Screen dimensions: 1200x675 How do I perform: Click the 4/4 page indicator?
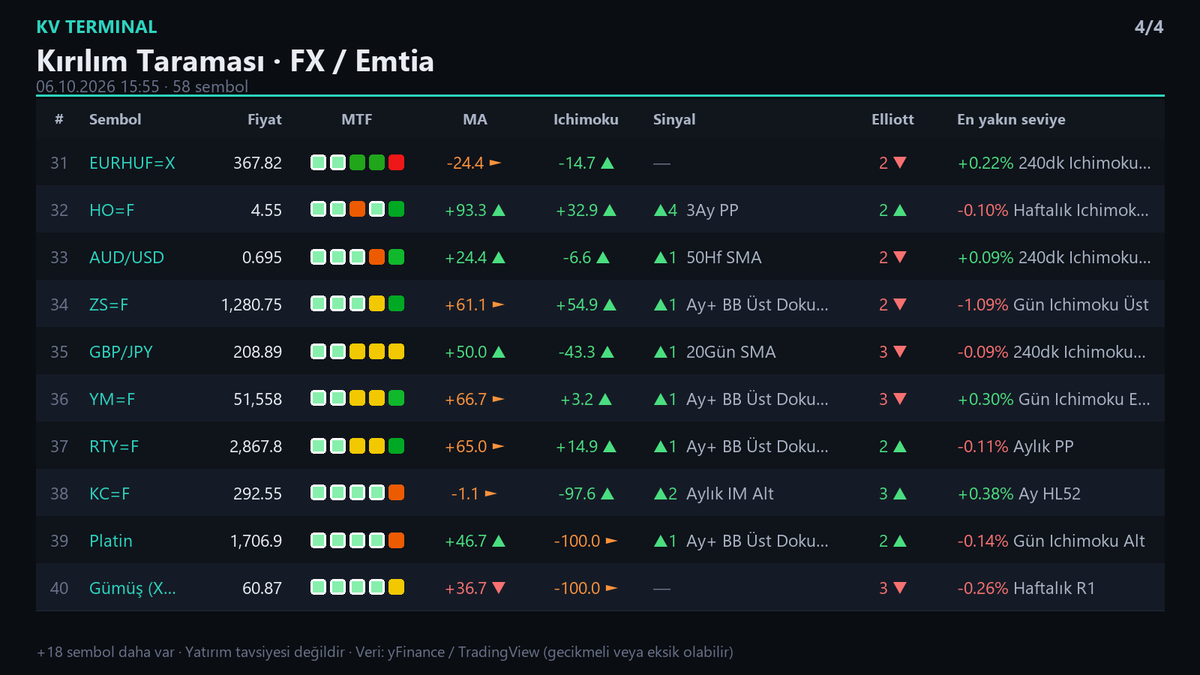(1149, 27)
